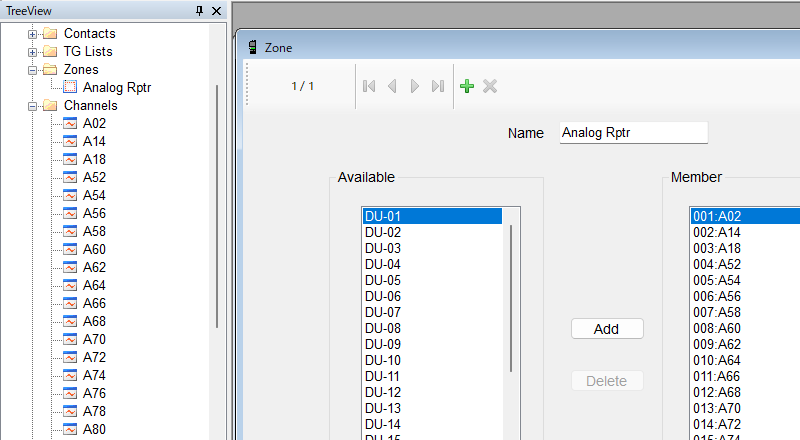Expand the Contacts folder node
Viewport: 800px width, 440px height.
32,34
